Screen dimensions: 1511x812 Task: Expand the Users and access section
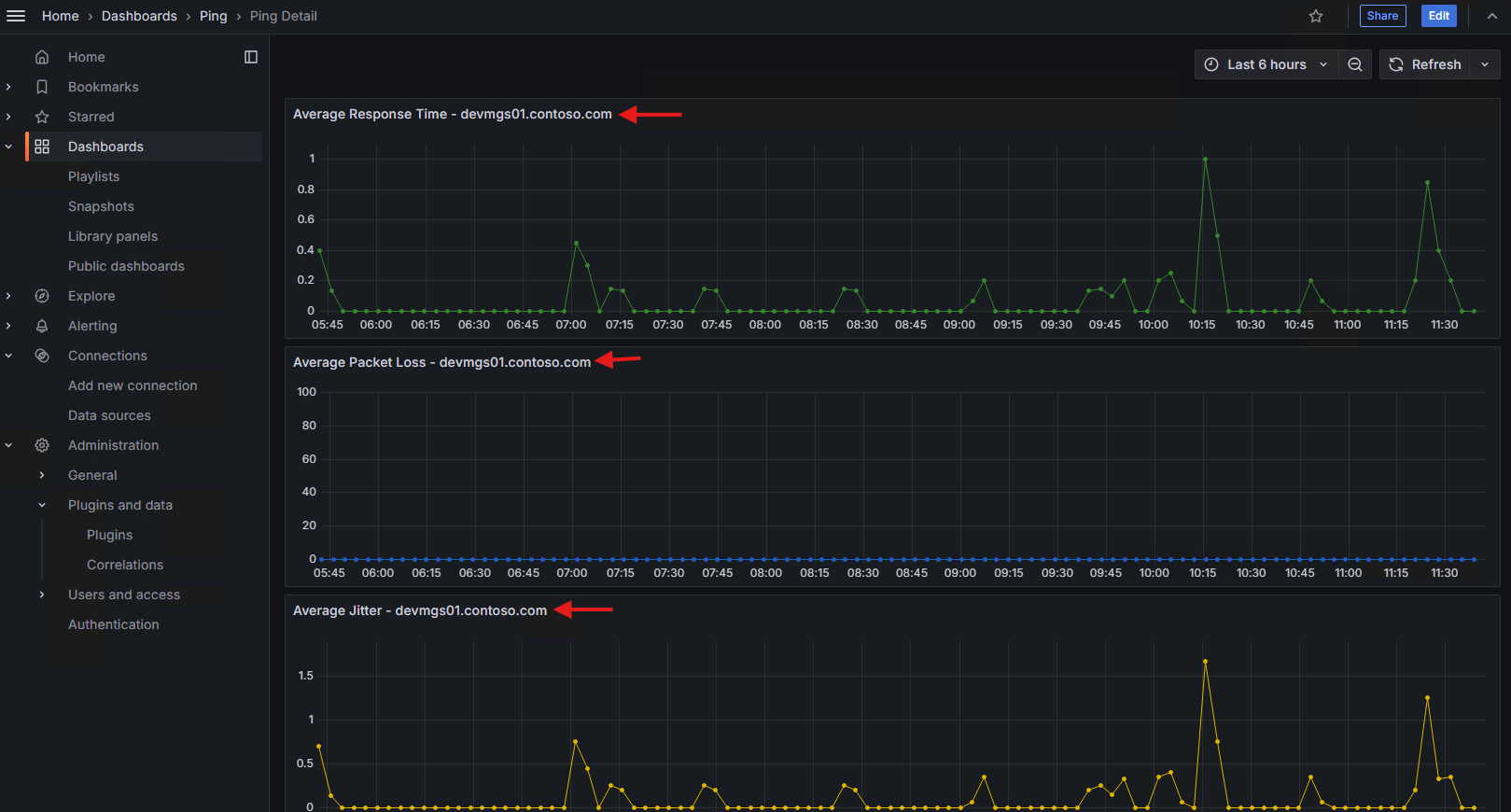coord(42,595)
